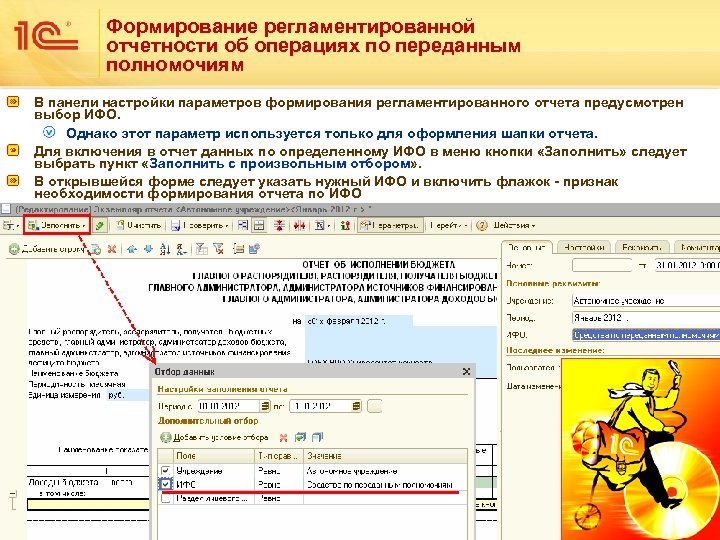
Task: Click the minus group collapse marker in the left margin
Action: click(x=13, y=494)
